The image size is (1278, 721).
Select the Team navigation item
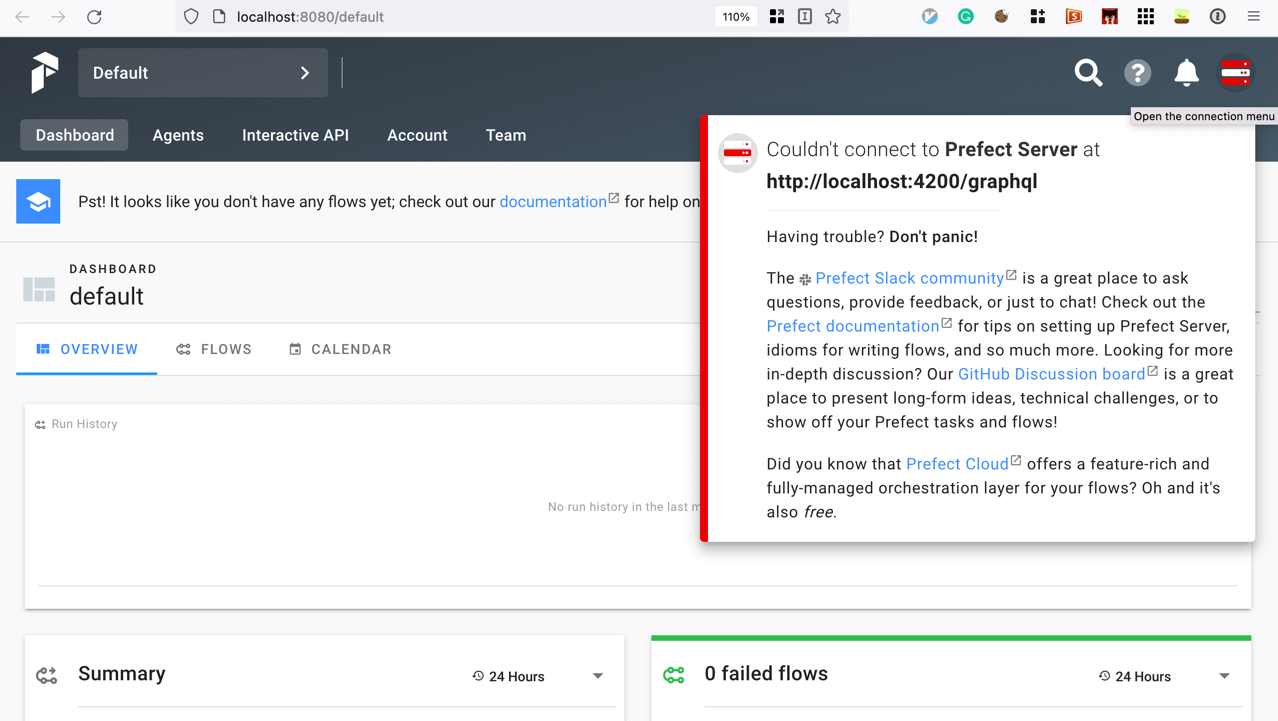[x=506, y=135]
